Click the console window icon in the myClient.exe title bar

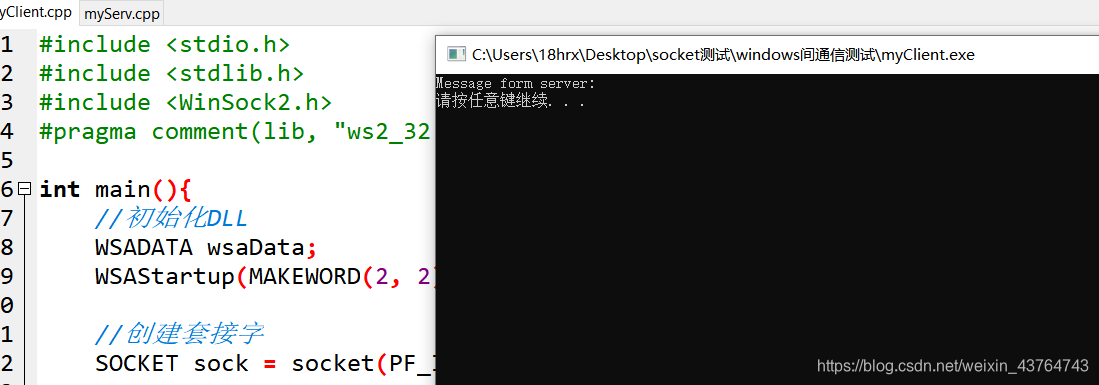[456, 54]
